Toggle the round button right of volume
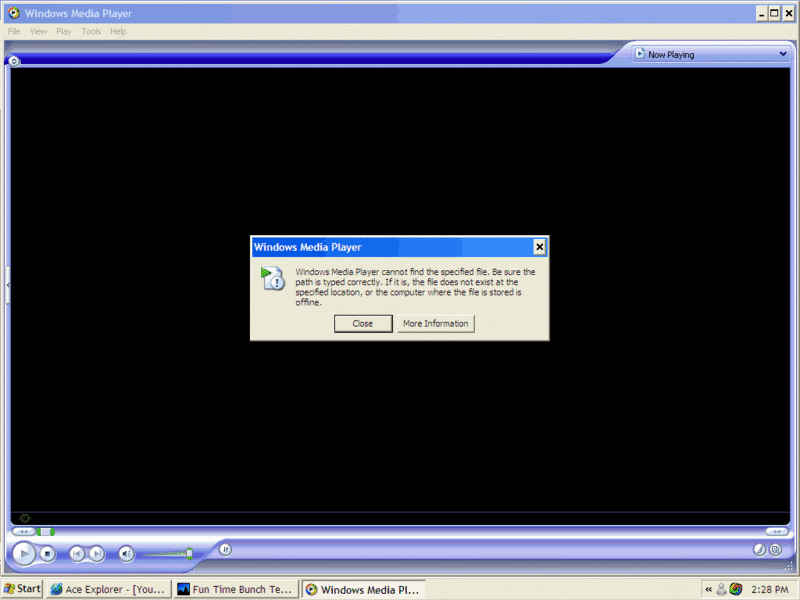 225,549
